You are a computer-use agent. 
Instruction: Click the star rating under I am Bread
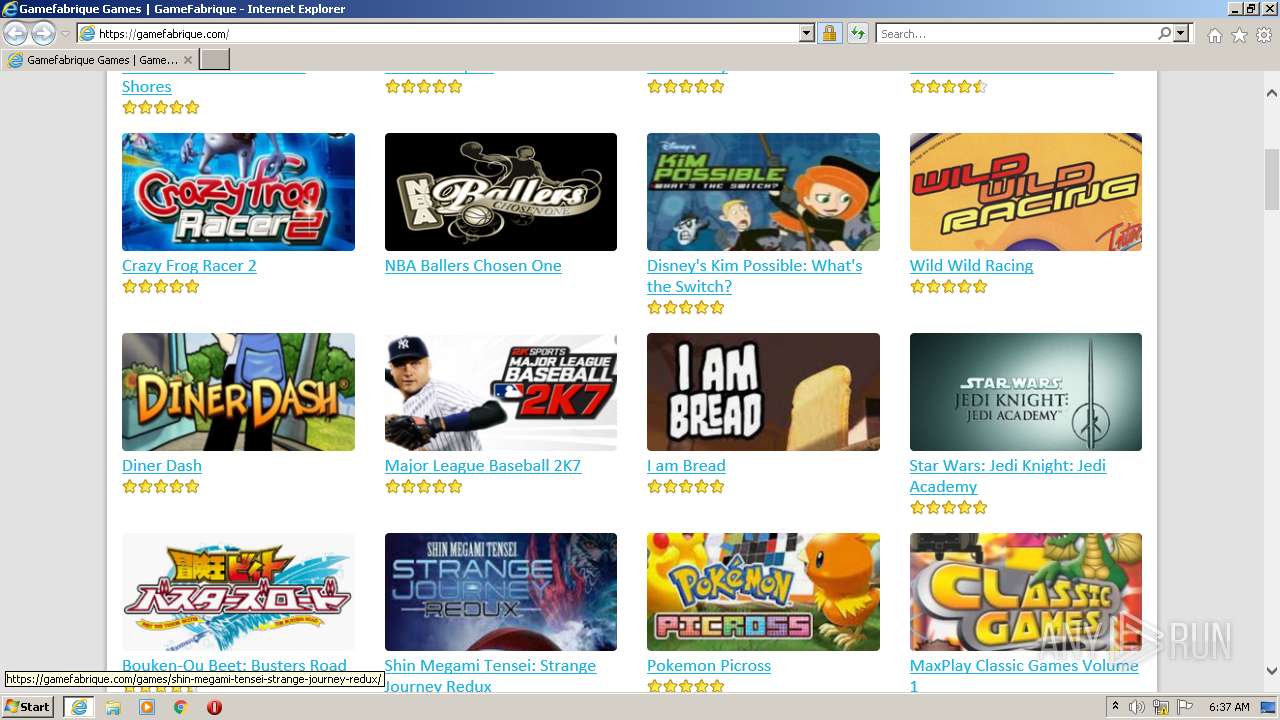coord(686,486)
